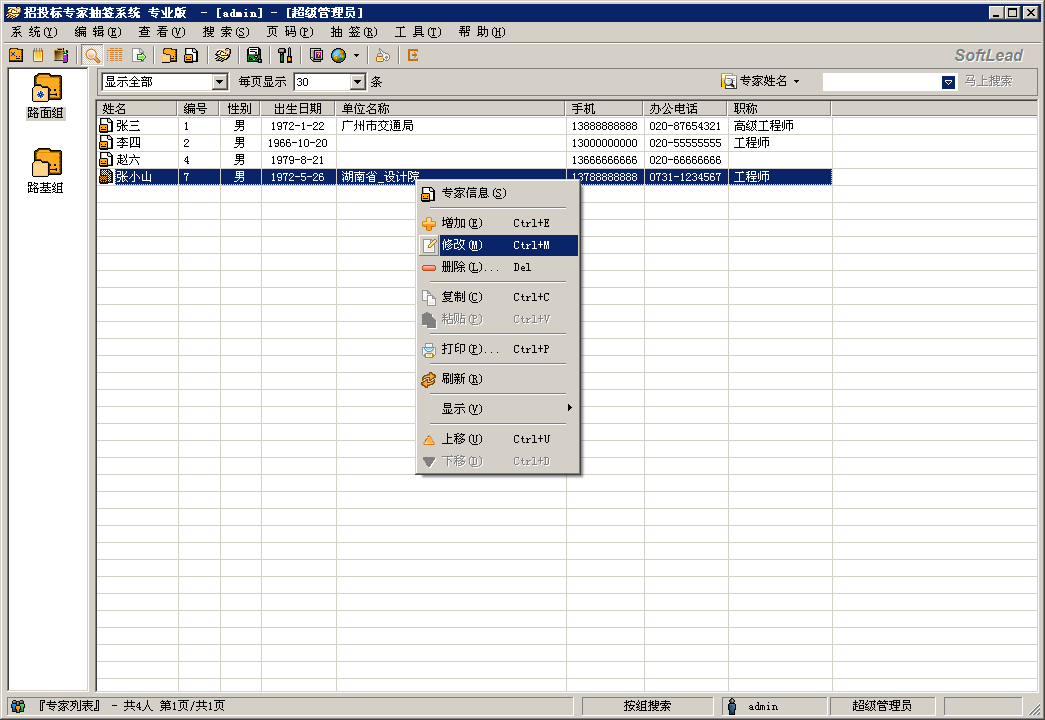Sort by the 编号 column header
The width and height of the screenshot is (1045, 720).
[198, 108]
